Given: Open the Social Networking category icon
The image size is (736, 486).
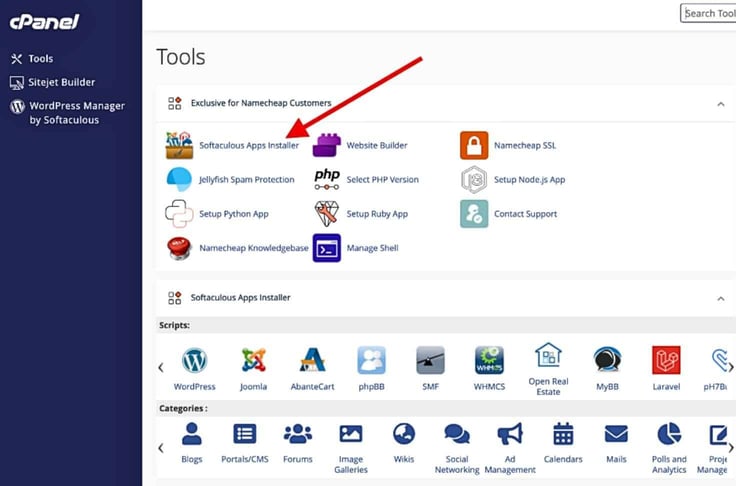Looking at the screenshot, I should [x=457, y=433].
